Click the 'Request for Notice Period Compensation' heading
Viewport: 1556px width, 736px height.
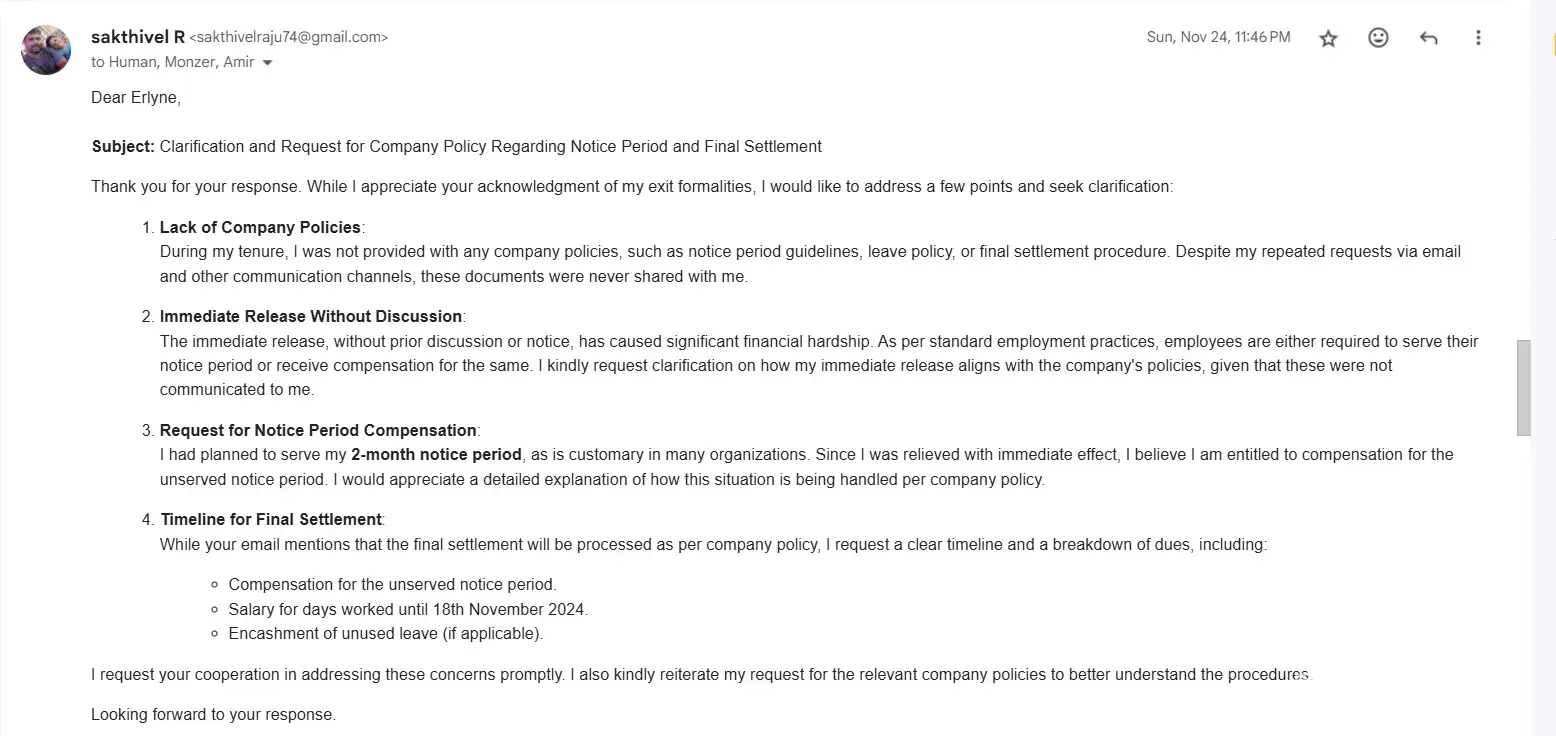coord(318,430)
